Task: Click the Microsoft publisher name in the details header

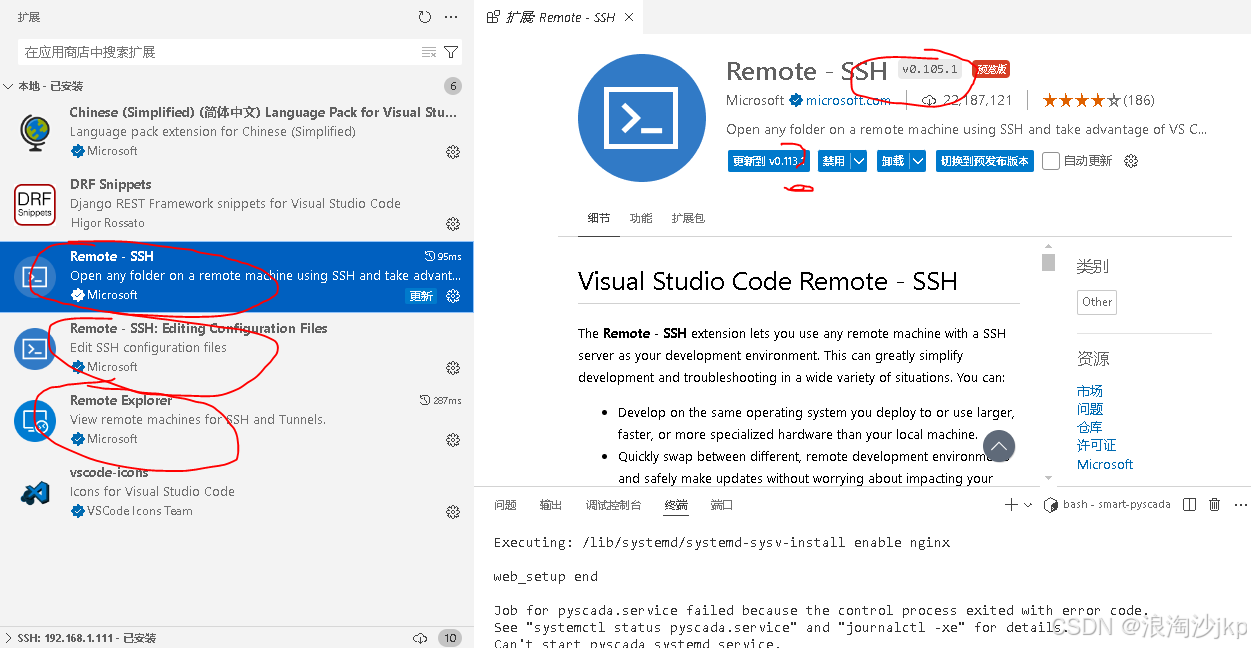Action: pyautogui.click(x=755, y=100)
